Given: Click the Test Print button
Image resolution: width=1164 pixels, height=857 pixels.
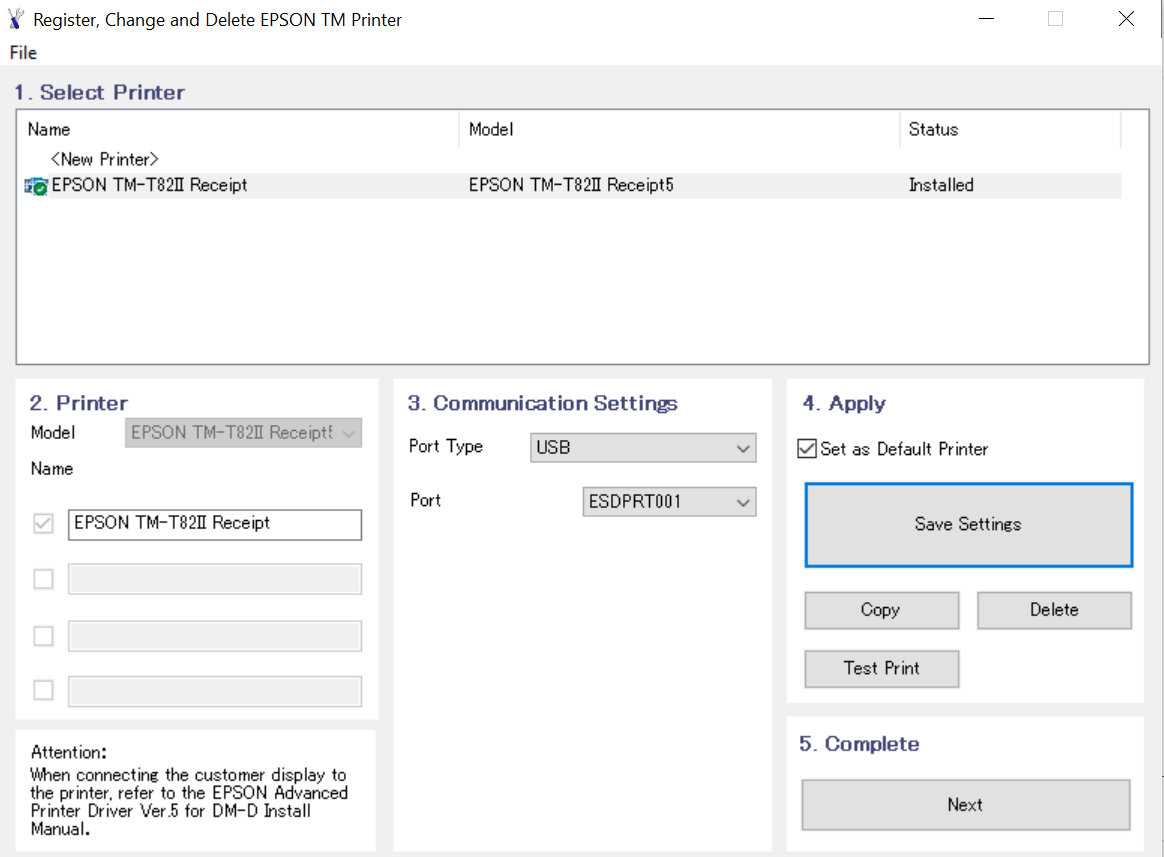Looking at the screenshot, I should [882, 668].
